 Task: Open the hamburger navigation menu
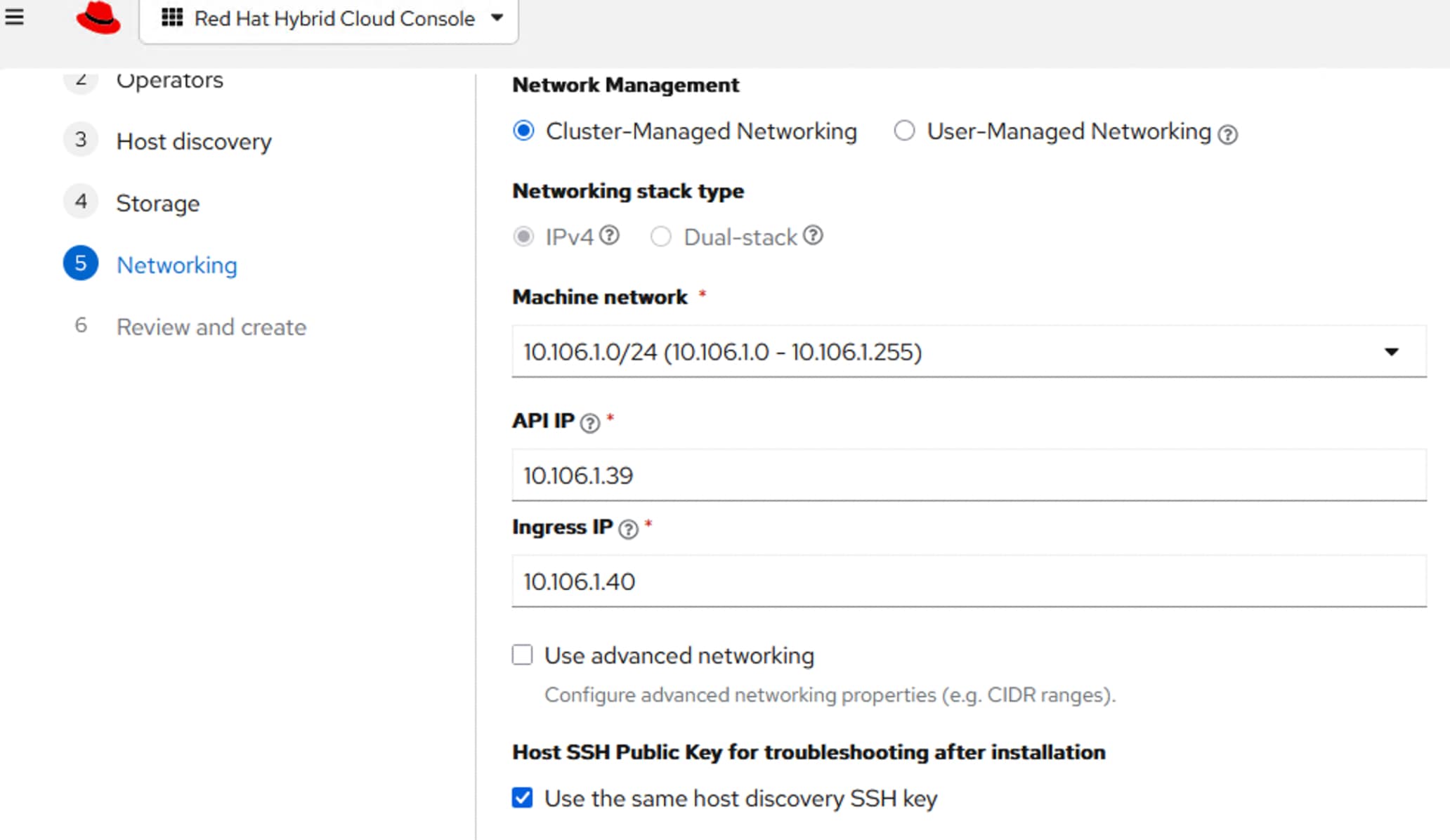(14, 17)
